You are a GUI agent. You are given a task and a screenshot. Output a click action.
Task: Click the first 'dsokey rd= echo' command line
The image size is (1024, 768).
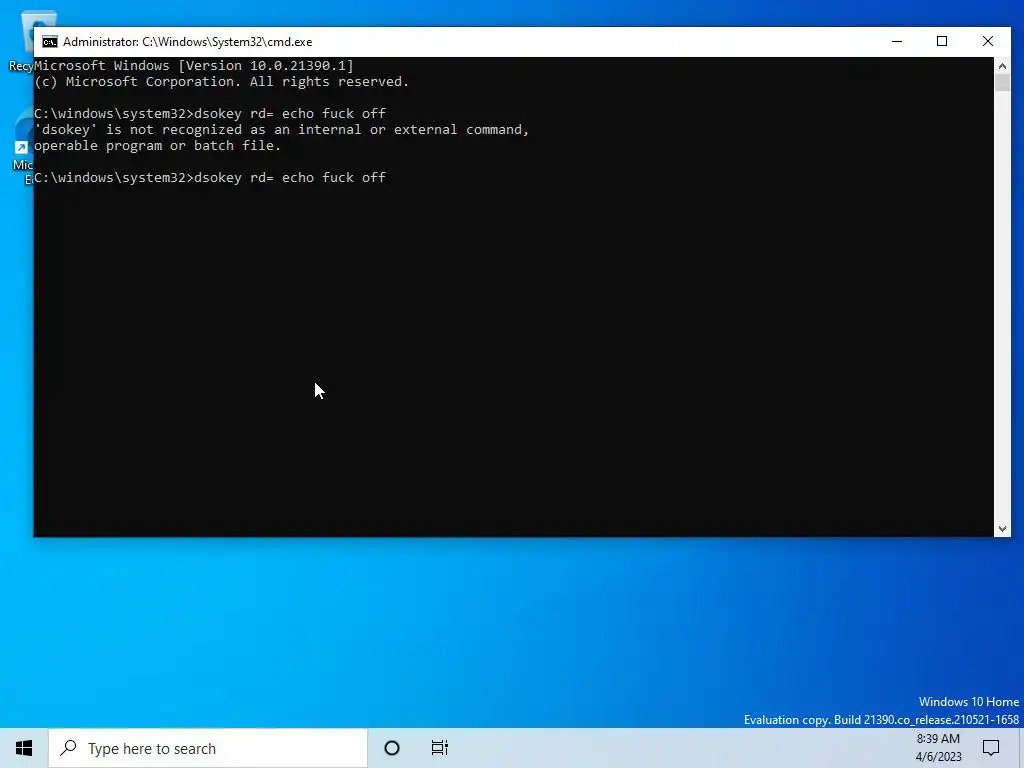(x=210, y=114)
